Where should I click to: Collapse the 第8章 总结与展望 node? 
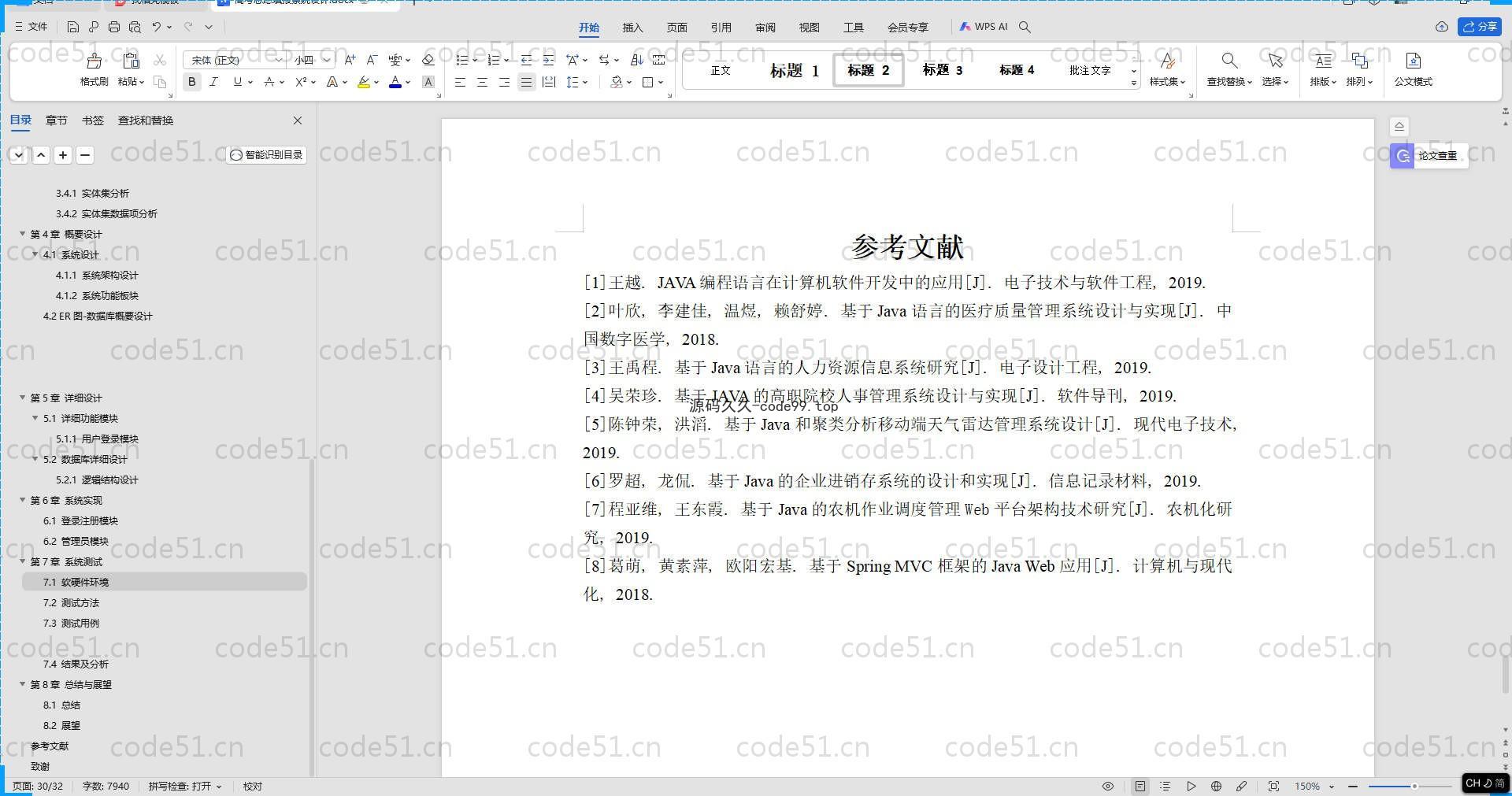click(22, 684)
